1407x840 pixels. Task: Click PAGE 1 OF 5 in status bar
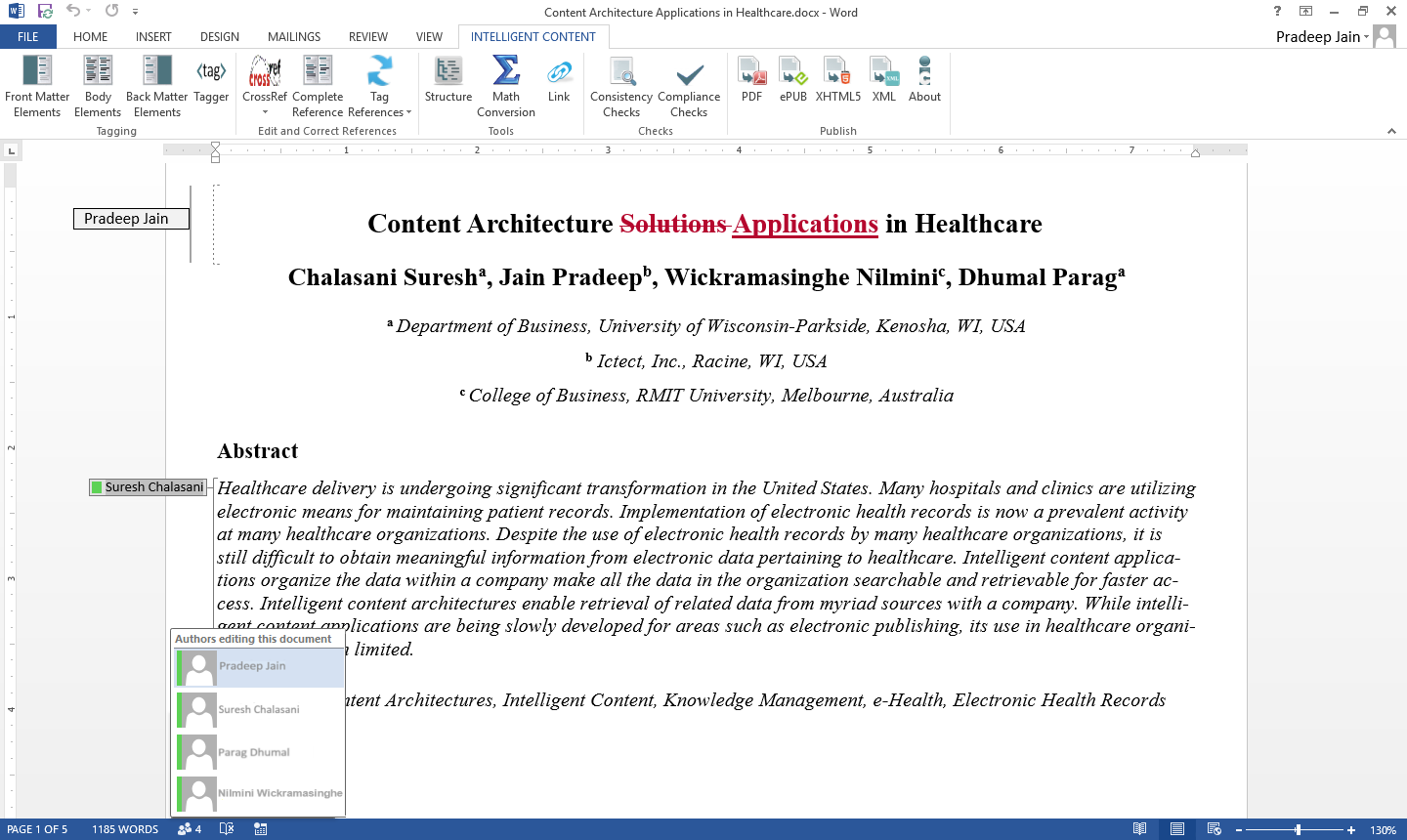coord(37,829)
